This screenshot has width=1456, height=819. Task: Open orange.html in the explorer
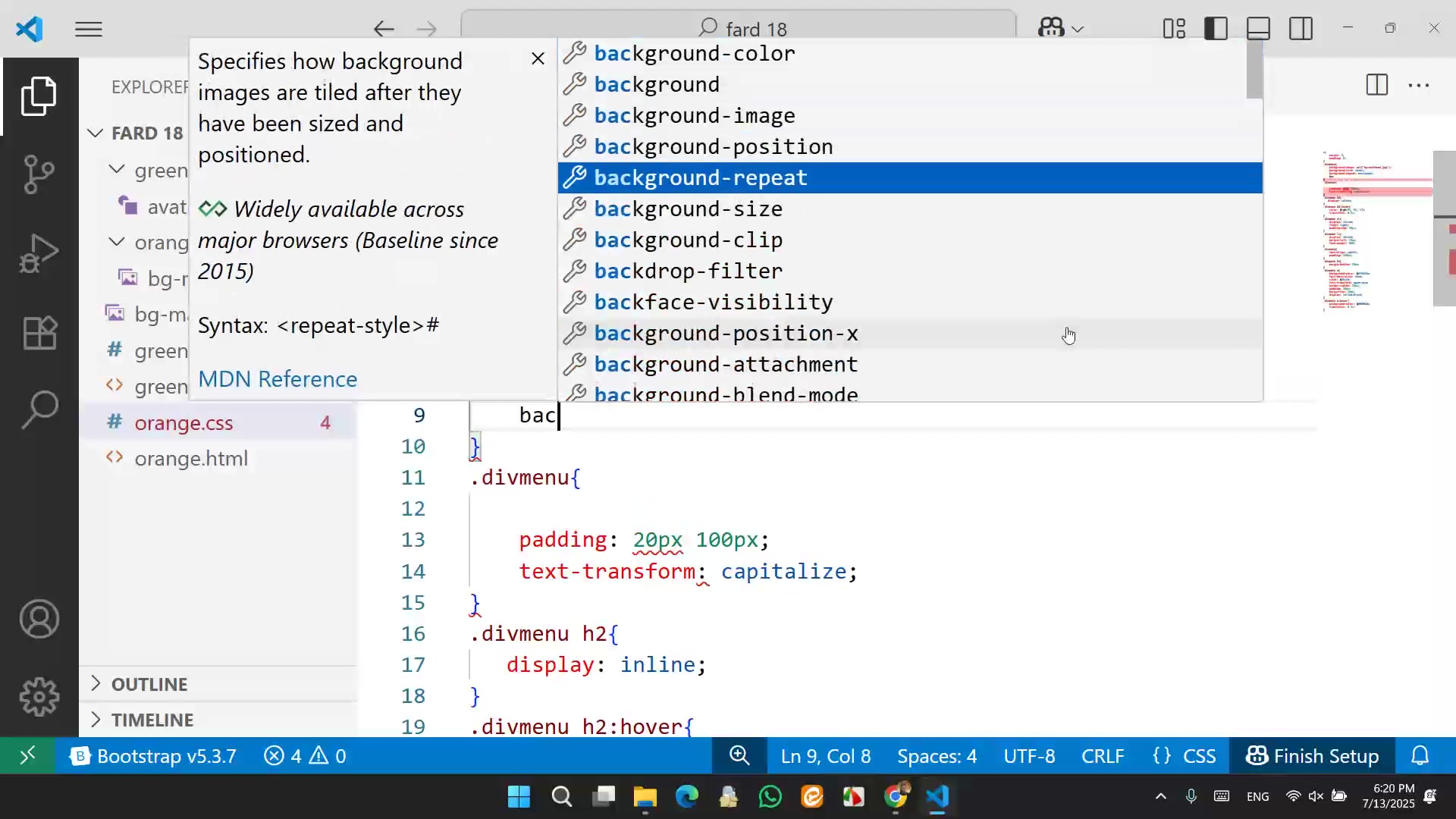tap(191, 459)
